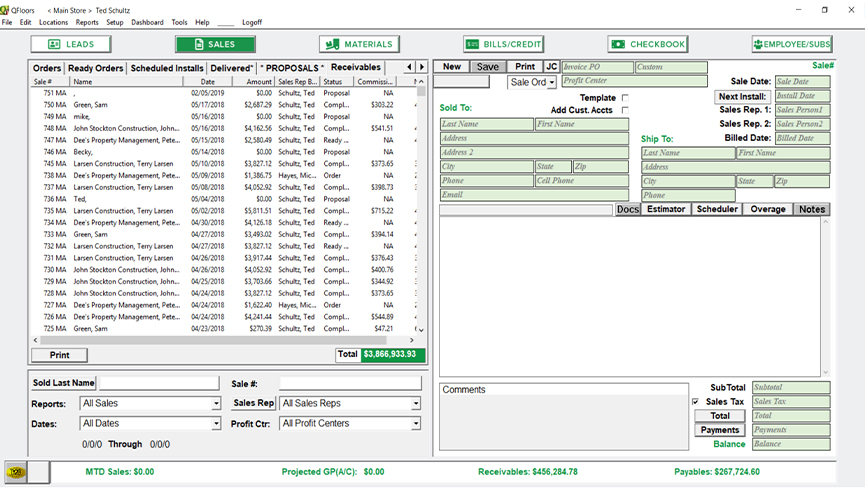Switch to the Orders tab
Screen dimensions: 865x492
tap(47, 68)
